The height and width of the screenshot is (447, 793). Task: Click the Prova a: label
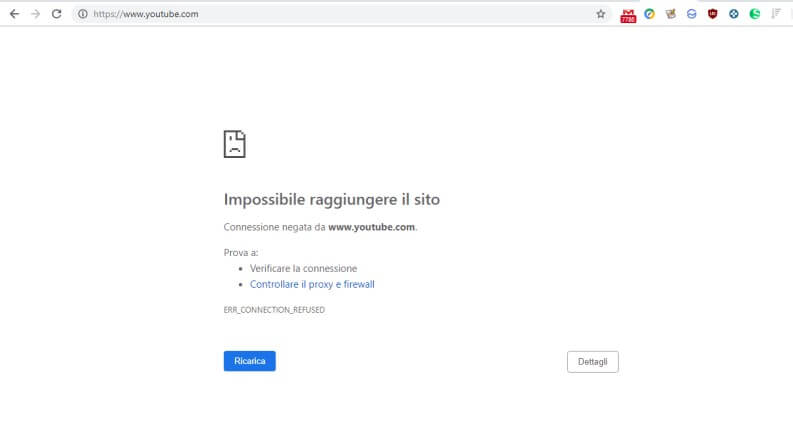(241, 252)
